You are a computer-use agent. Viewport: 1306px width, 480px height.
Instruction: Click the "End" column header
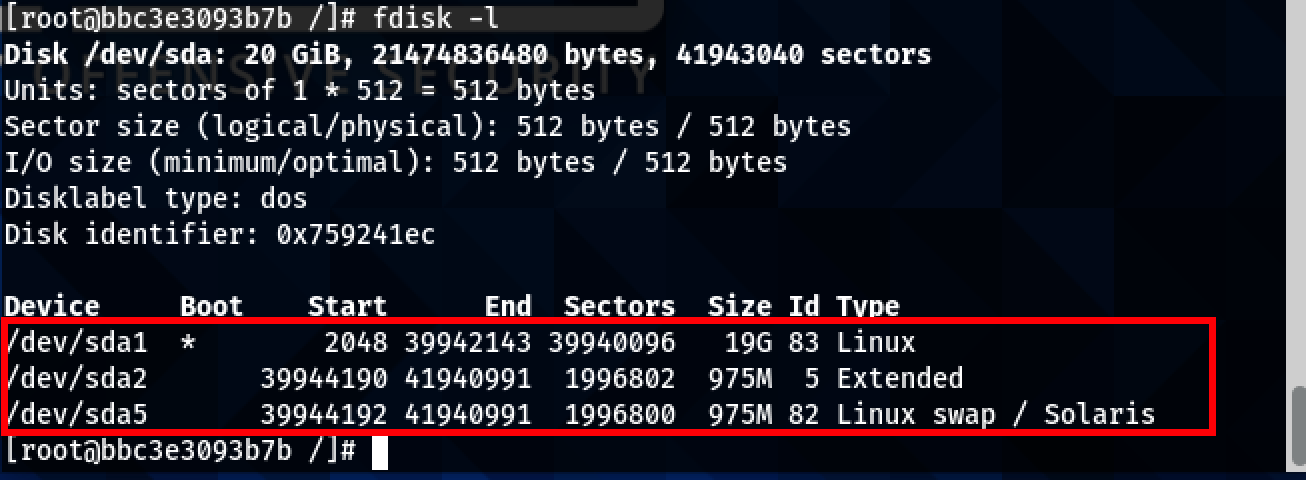508,306
